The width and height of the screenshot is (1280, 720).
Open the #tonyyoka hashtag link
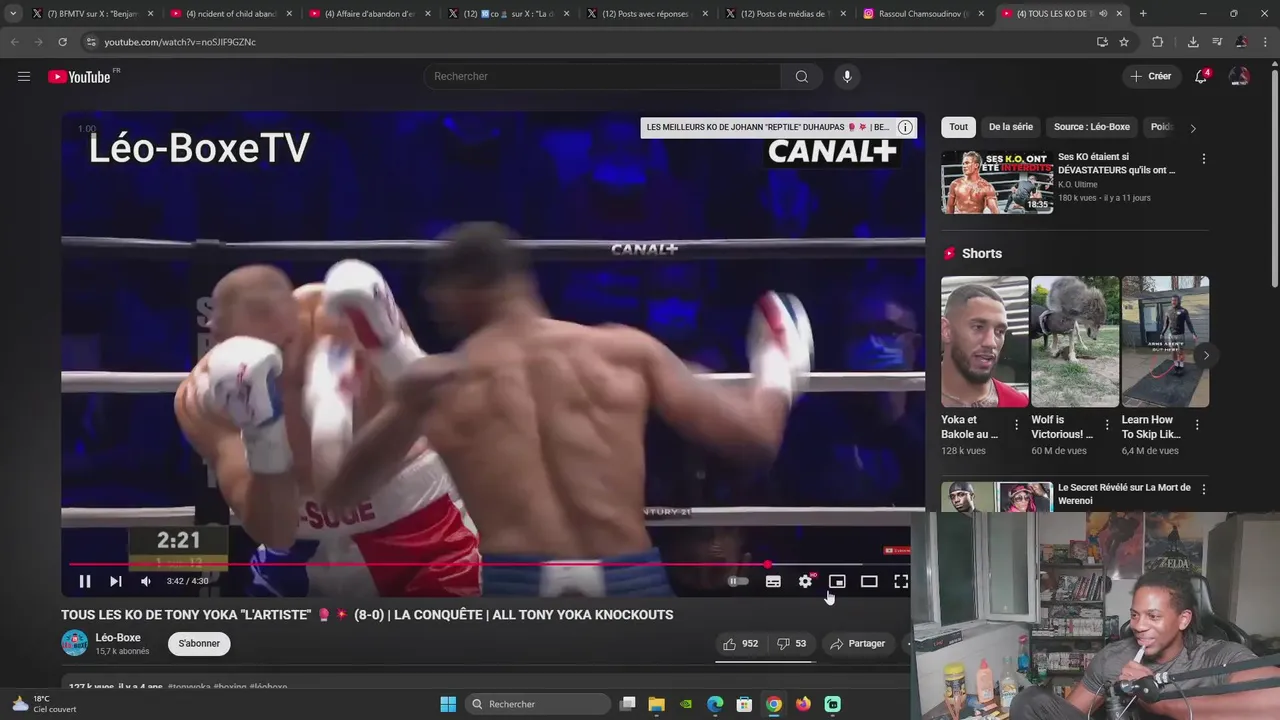pyautogui.click(x=188, y=687)
